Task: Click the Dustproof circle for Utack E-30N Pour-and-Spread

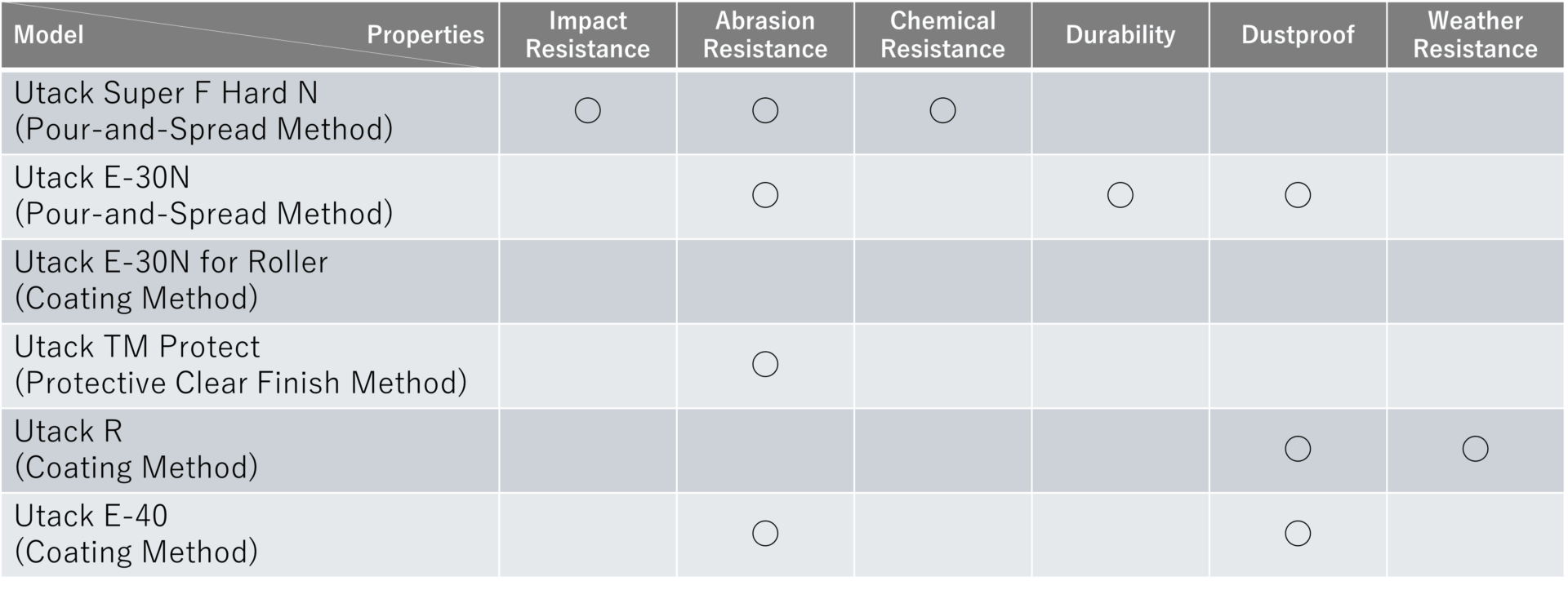Action: pyautogui.click(x=1298, y=195)
